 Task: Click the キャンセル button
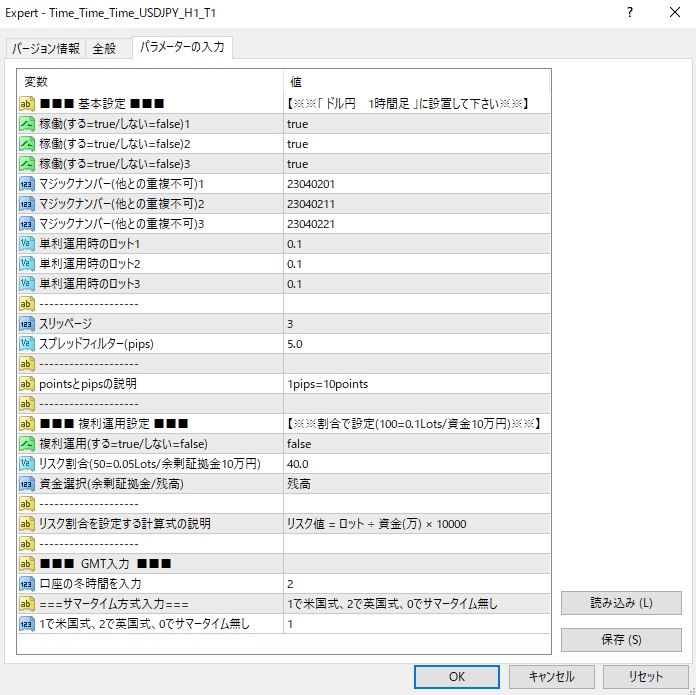click(x=552, y=677)
